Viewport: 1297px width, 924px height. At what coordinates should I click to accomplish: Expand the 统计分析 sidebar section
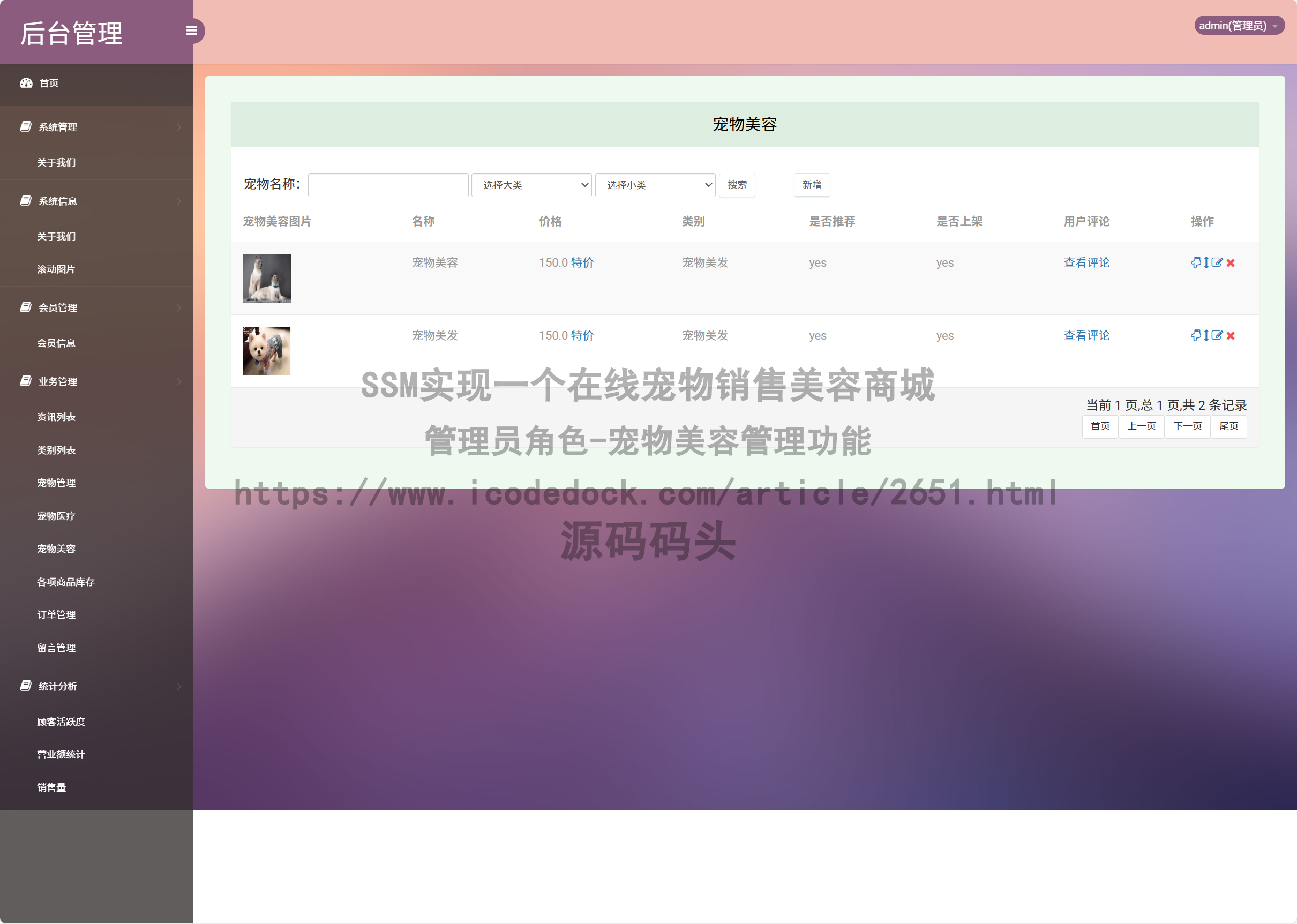(x=56, y=686)
